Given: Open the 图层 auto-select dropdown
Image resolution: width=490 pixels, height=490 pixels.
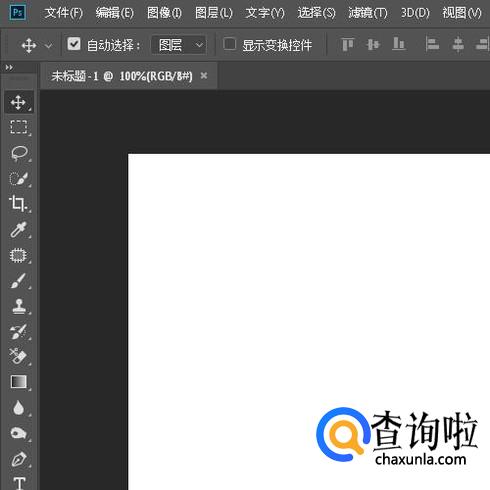Looking at the screenshot, I should point(179,45).
